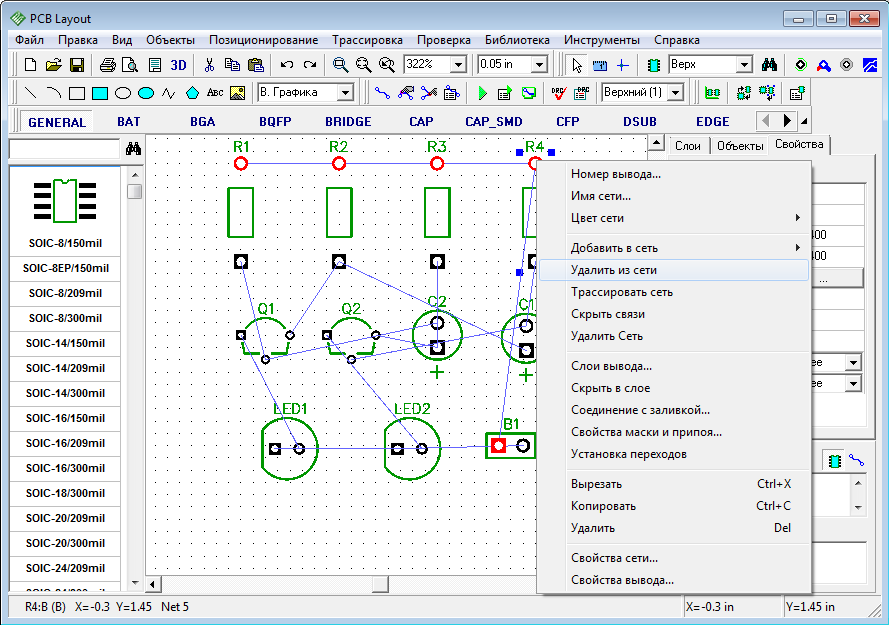The image size is (889, 625).
Task: Open the BGA library tab
Action: (x=202, y=122)
